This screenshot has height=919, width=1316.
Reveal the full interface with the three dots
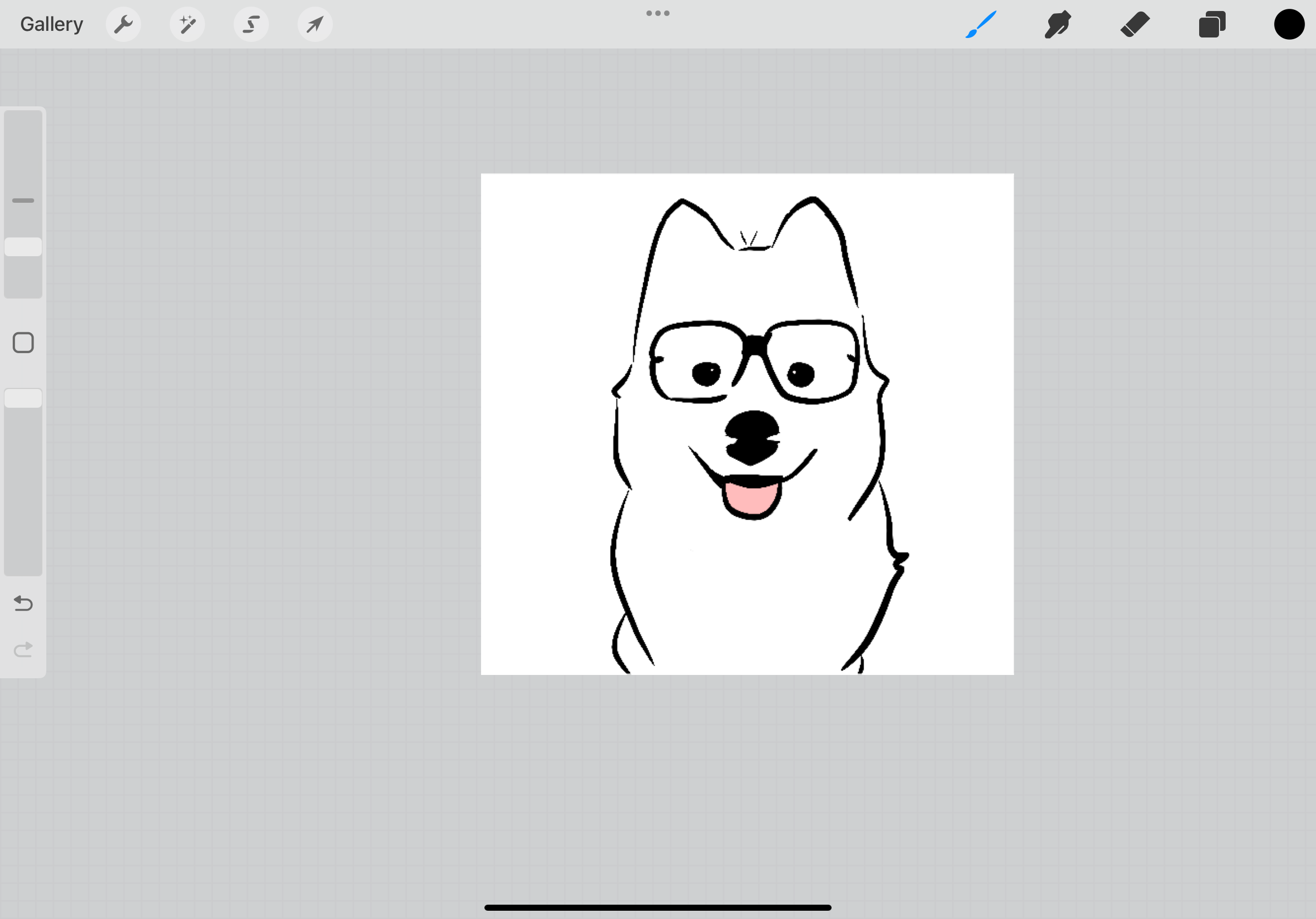(657, 13)
